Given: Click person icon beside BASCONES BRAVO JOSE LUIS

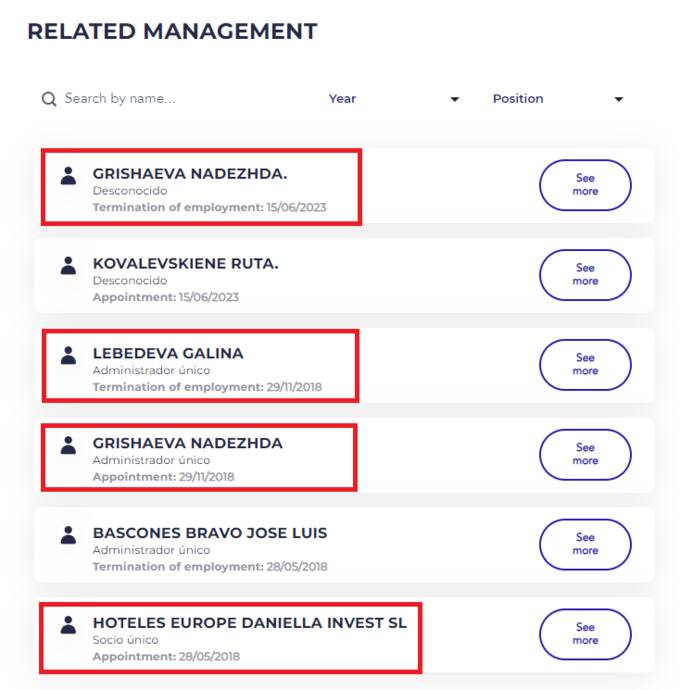Looking at the screenshot, I should tap(68, 535).
